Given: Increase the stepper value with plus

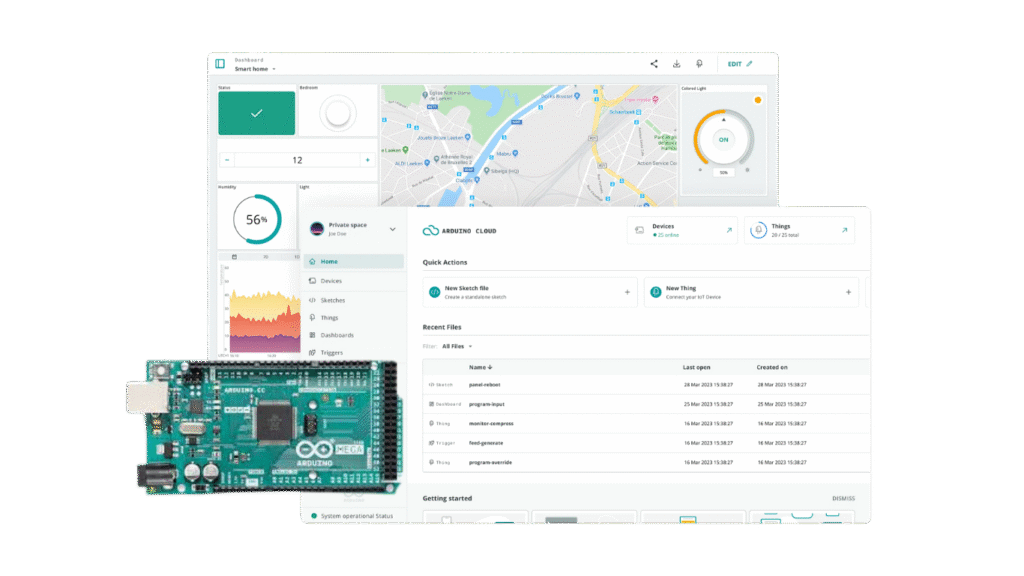Looking at the screenshot, I should coord(368,160).
